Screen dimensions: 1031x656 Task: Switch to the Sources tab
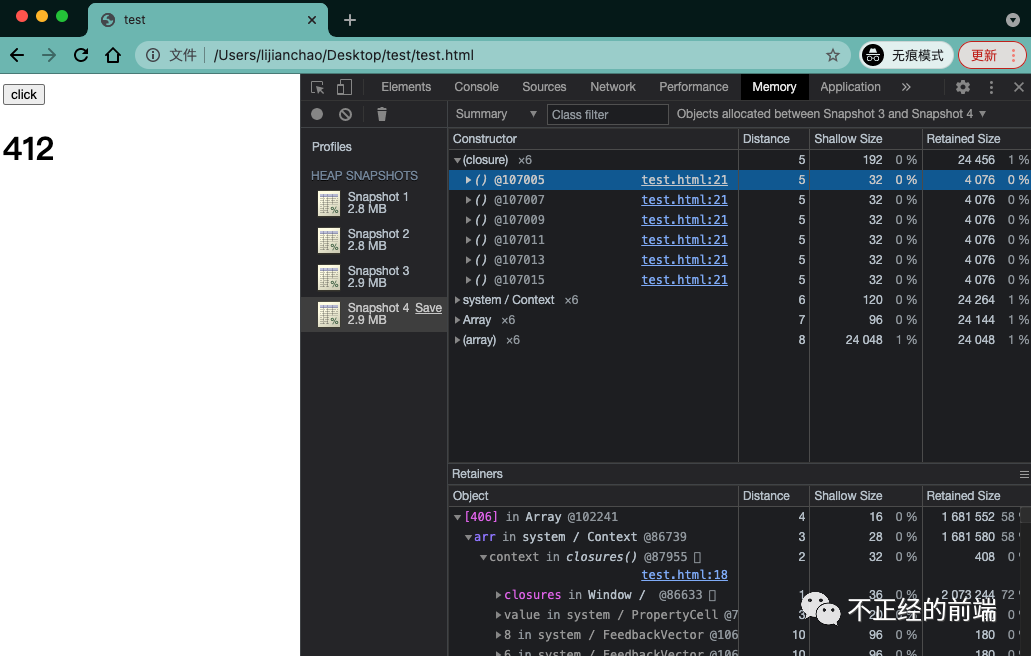544,87
